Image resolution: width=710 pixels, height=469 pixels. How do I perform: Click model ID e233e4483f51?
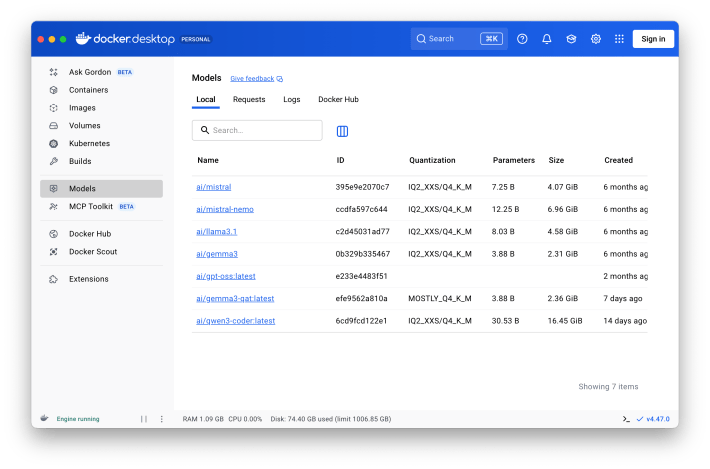click(x=361, y=276)
